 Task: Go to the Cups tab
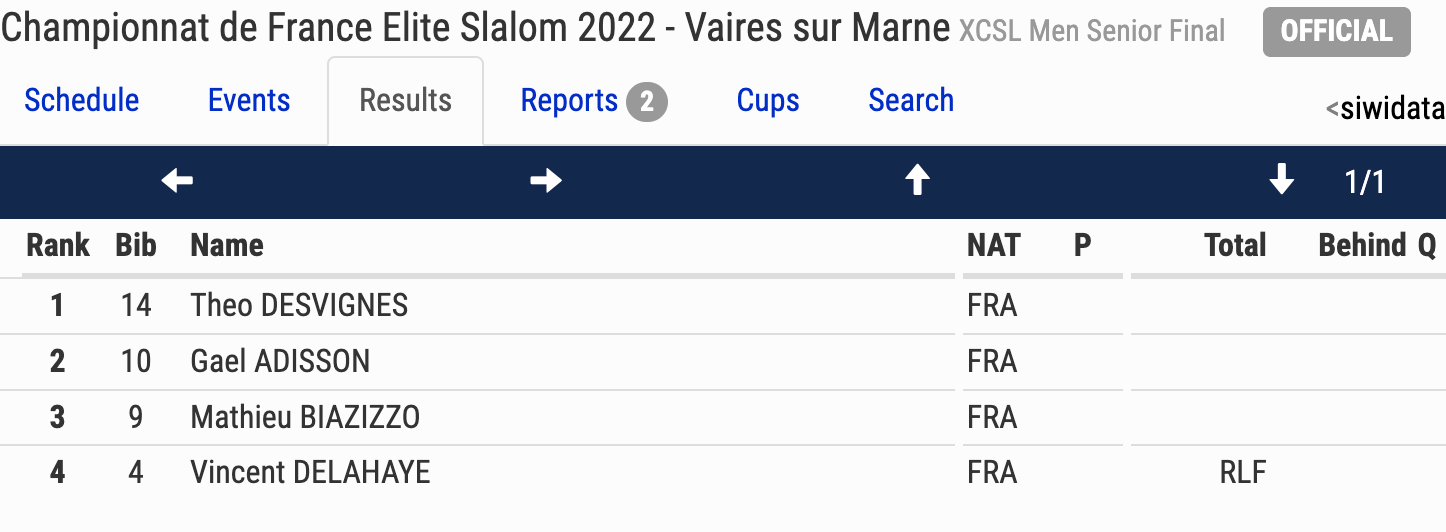(768, 101)
